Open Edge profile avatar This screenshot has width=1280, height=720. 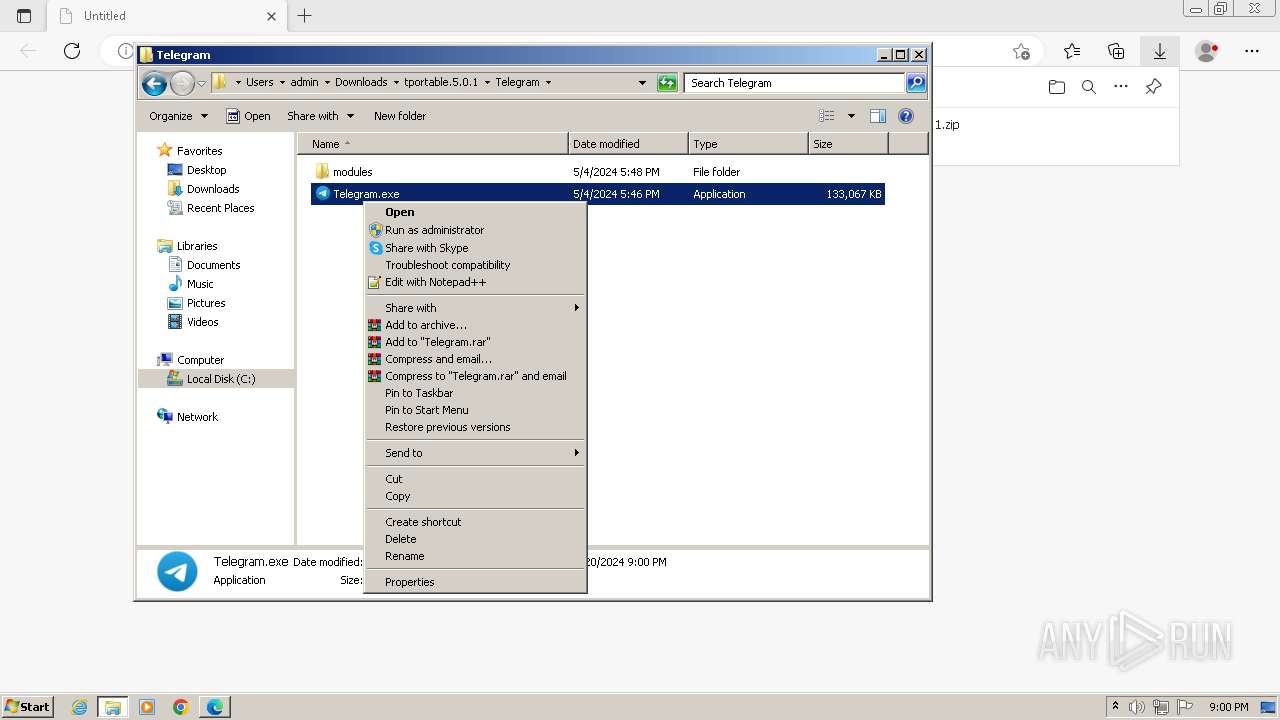[x=1207, y=51]
